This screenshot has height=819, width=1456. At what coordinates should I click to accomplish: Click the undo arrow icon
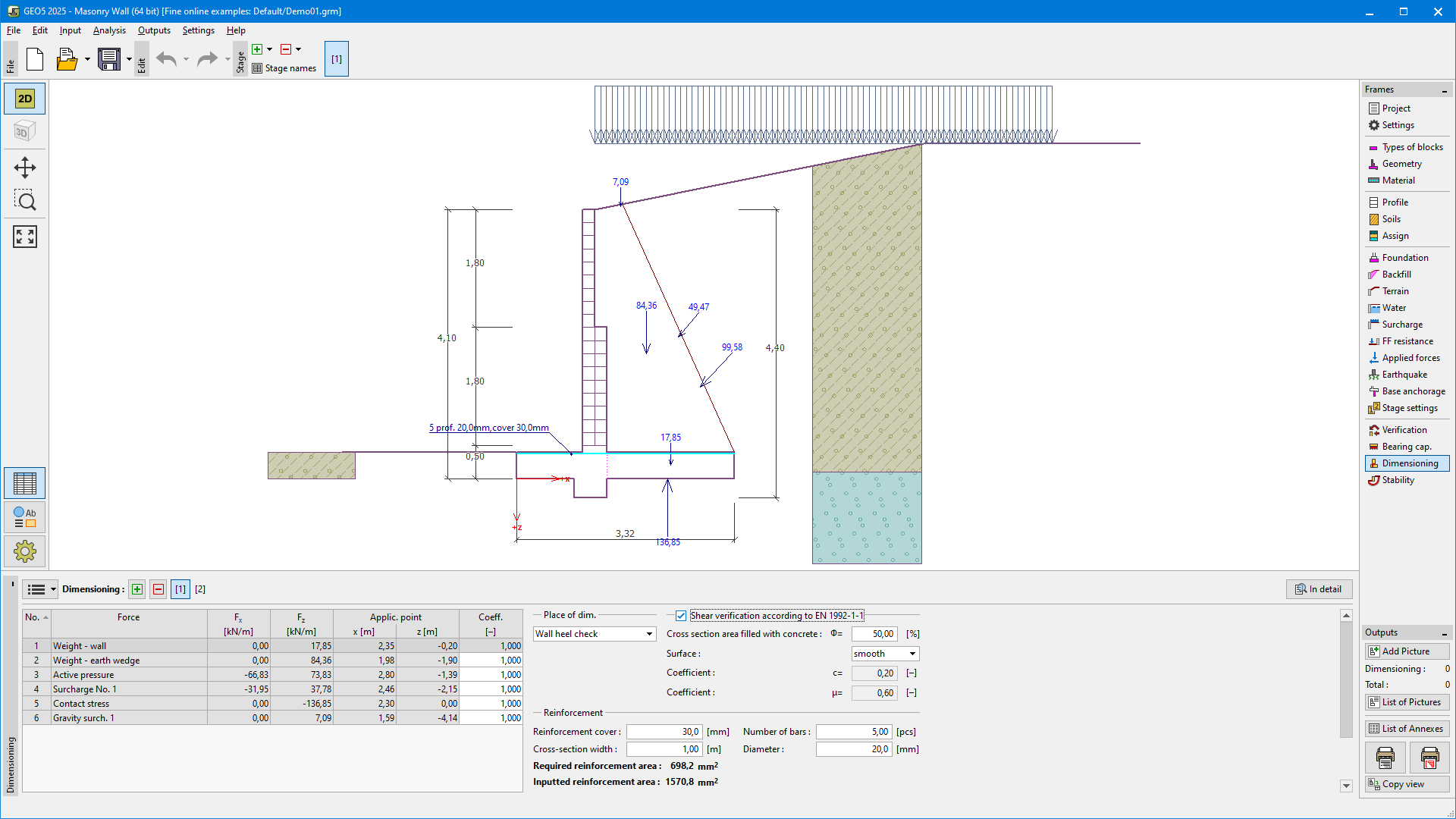point(166,59)
